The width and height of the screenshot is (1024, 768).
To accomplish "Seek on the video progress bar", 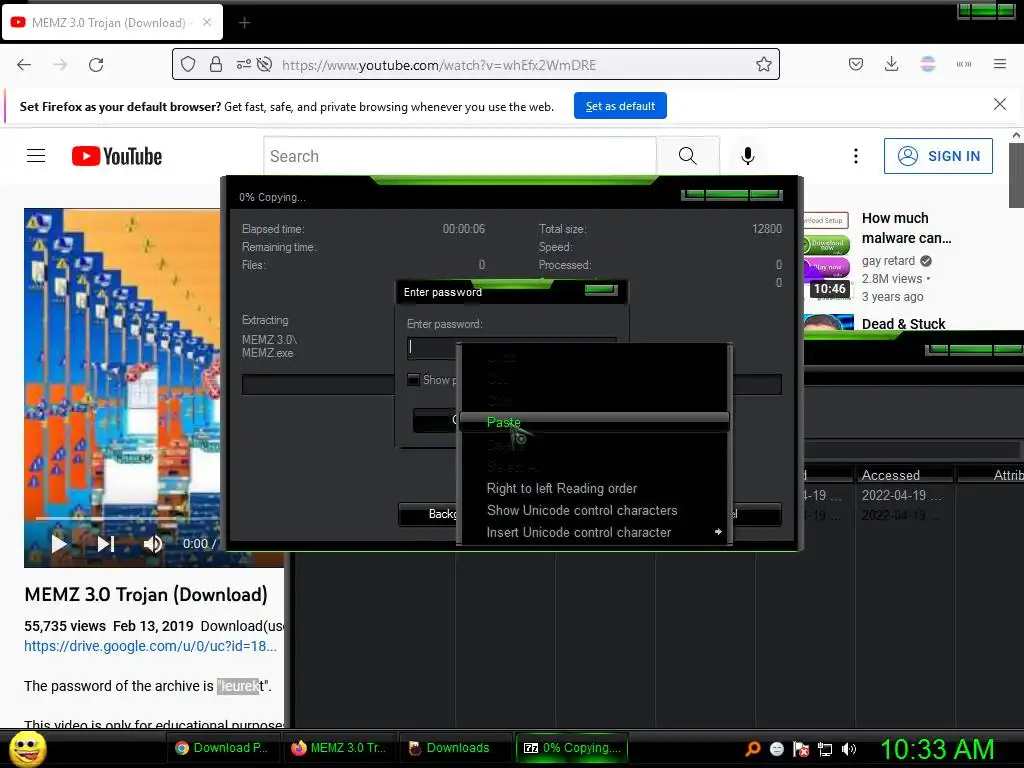I will 127,519.
